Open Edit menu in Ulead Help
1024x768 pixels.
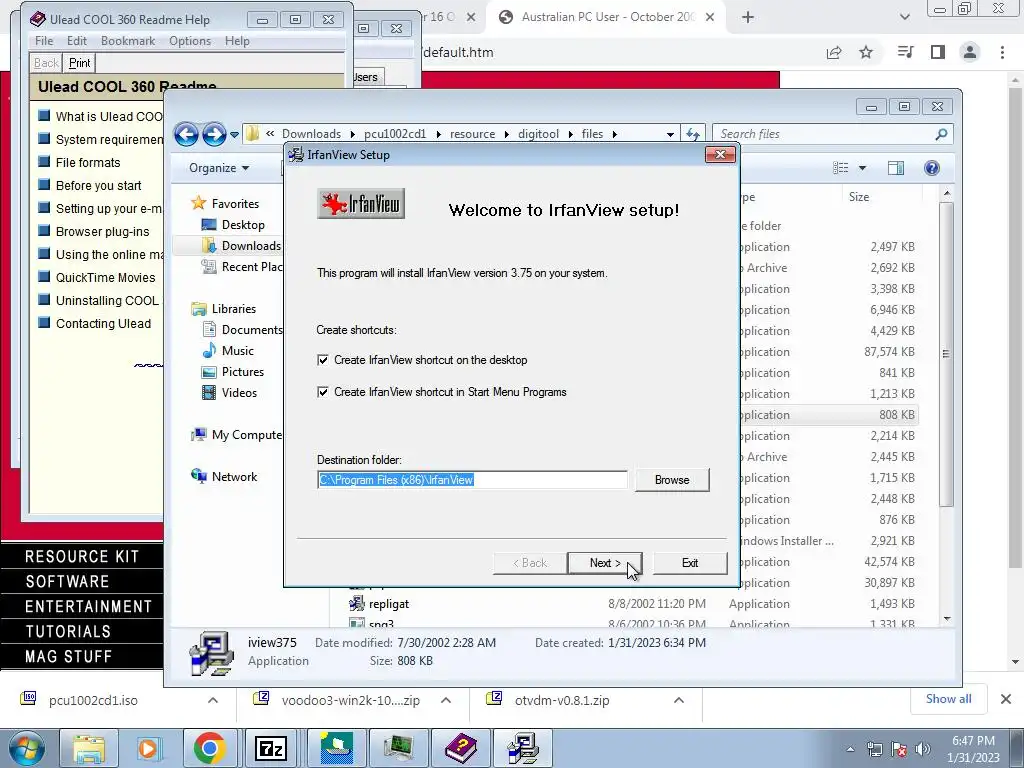point(76,40)
